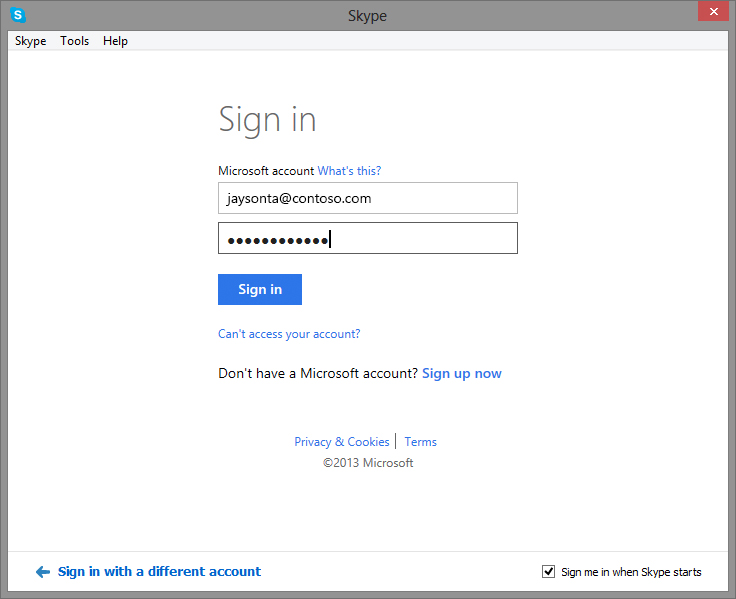Click the Skype logo in the title bar

(x=18, y=15)
